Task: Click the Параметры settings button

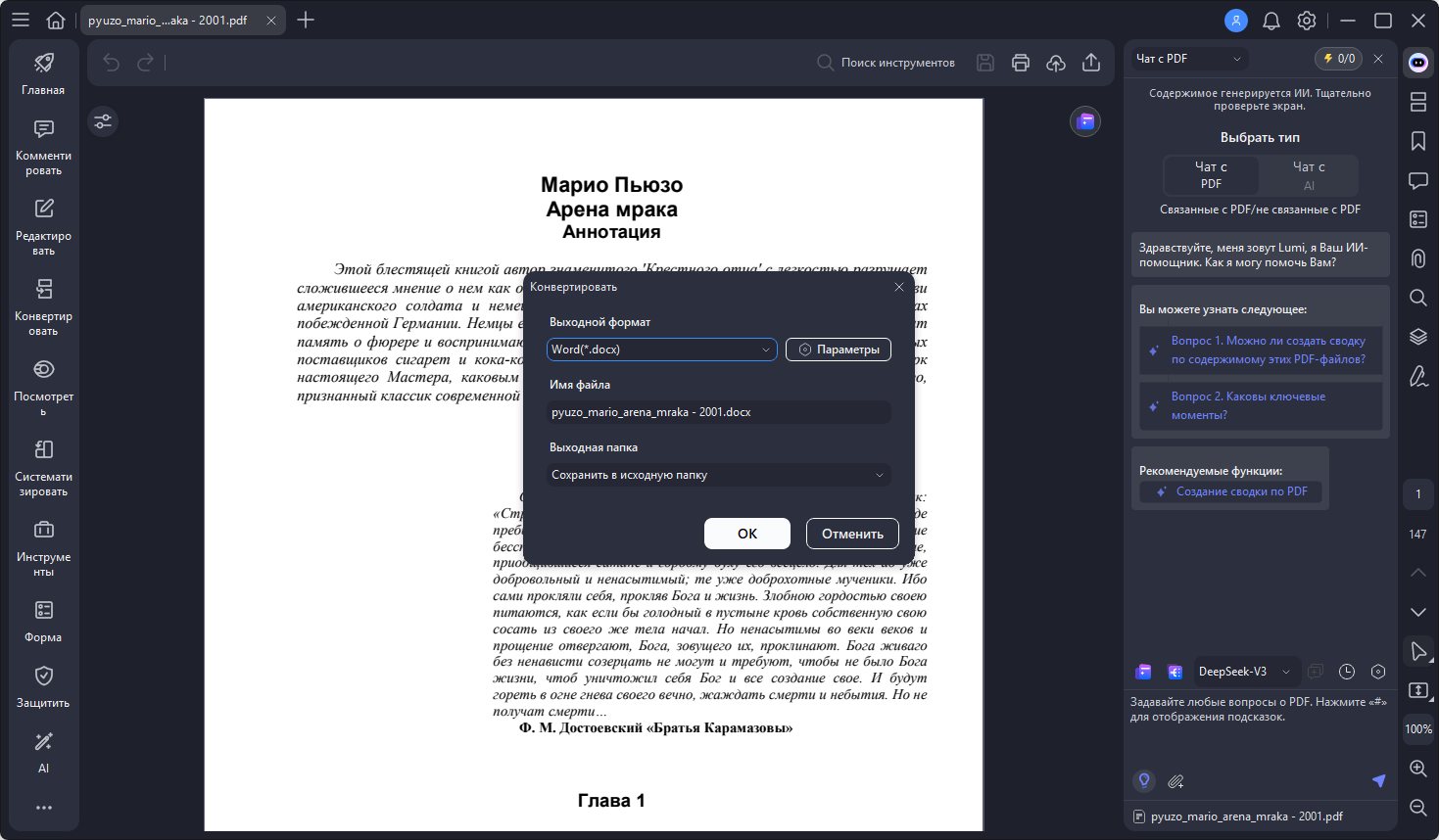Action: click(x=839, y=350)
